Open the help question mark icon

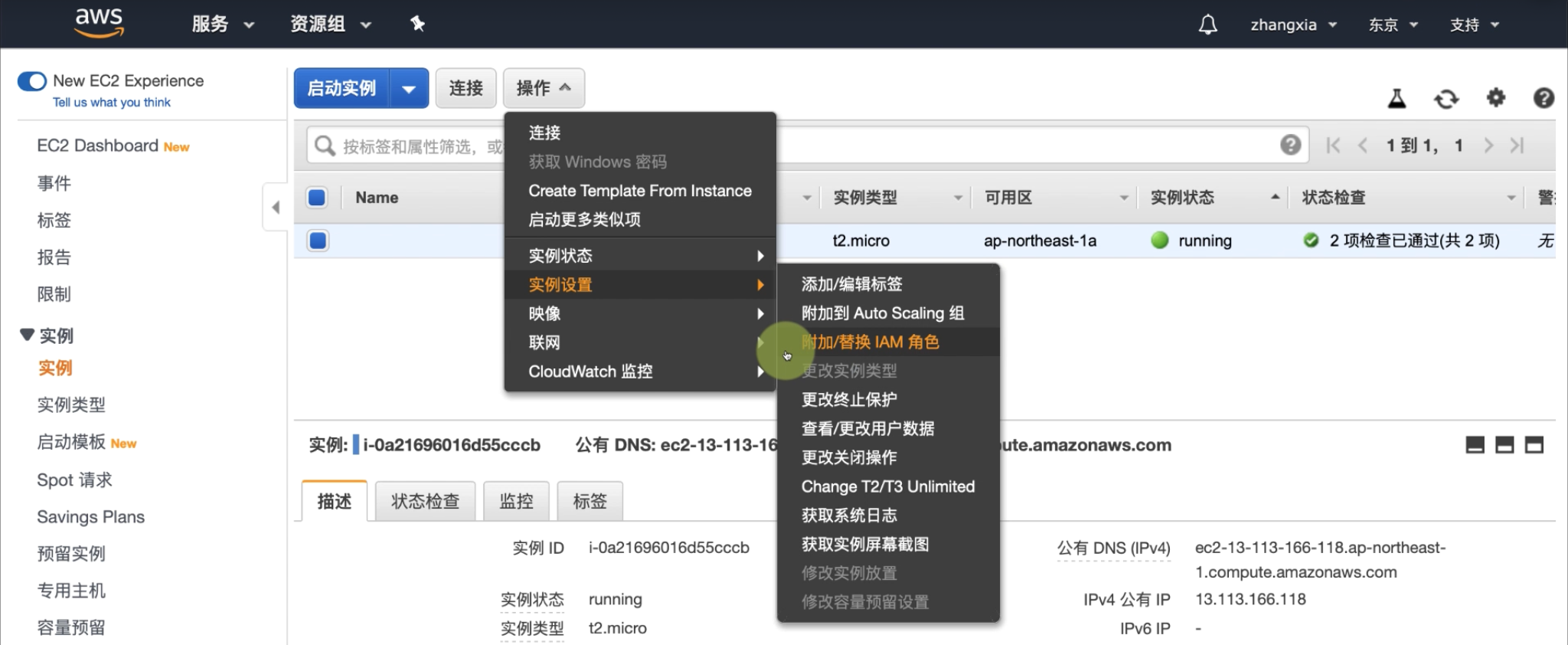pyautogui.click(x=1543, y=97)
